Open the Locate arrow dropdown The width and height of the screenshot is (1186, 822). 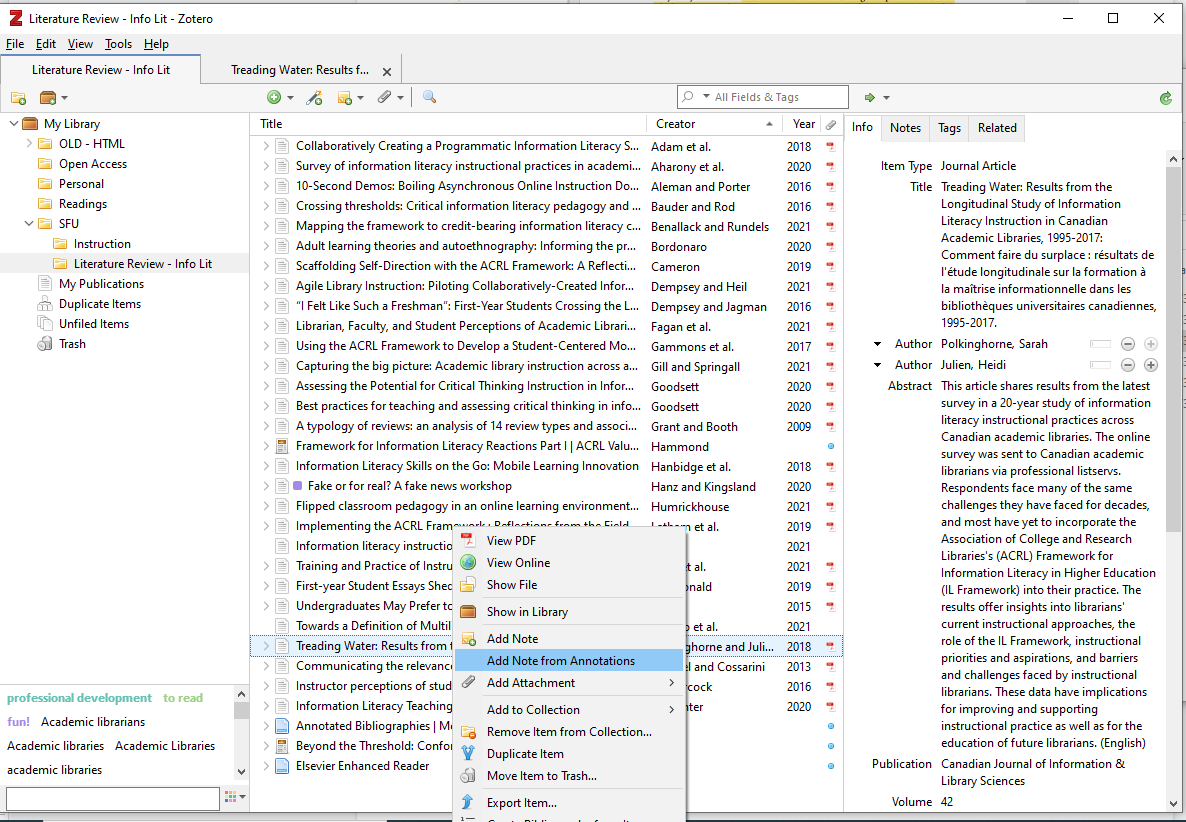pyautogui.click(x=886, y=98)
